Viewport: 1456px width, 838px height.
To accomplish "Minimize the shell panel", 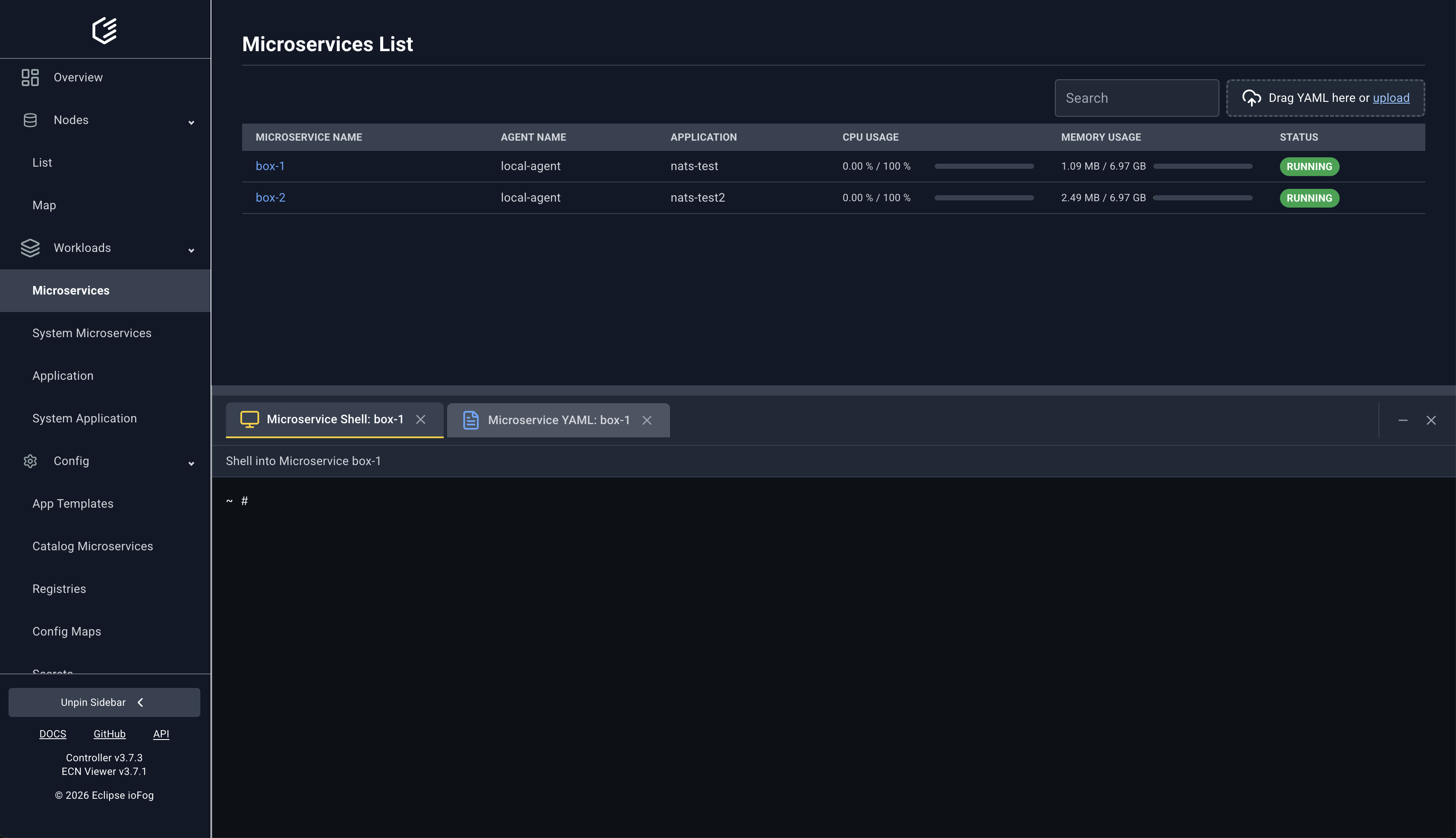I will pyautogui.click(x=1403, y=420).
